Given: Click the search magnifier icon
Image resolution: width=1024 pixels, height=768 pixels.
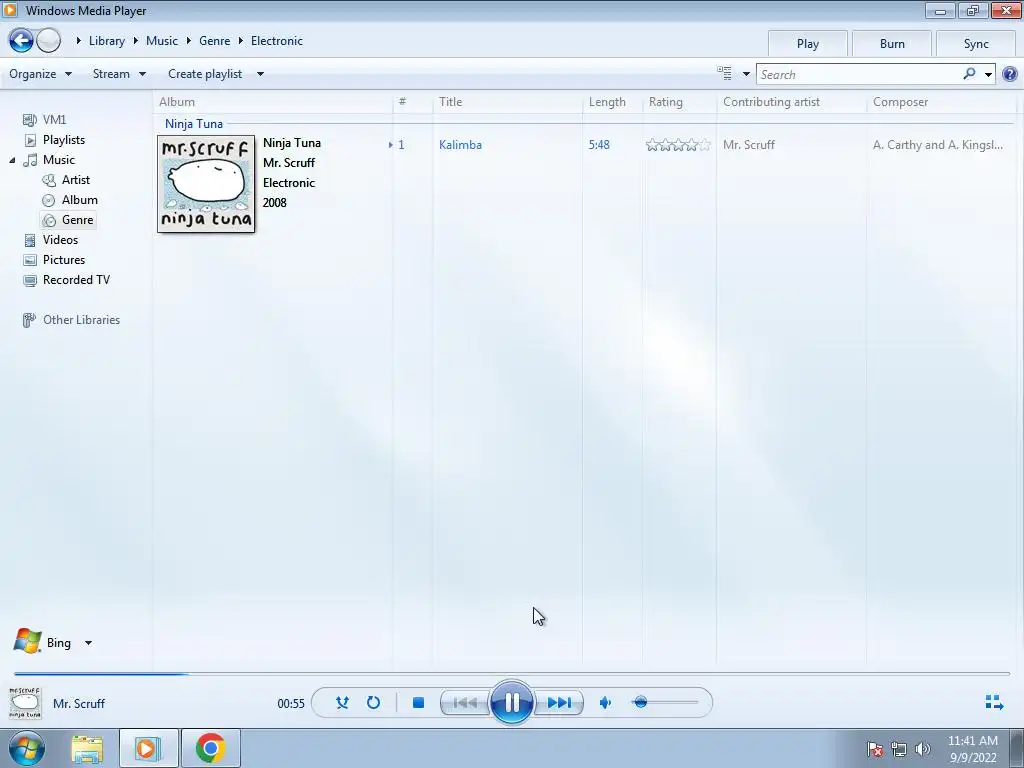Looking at the screenshot, I should [x=969, y=74].
